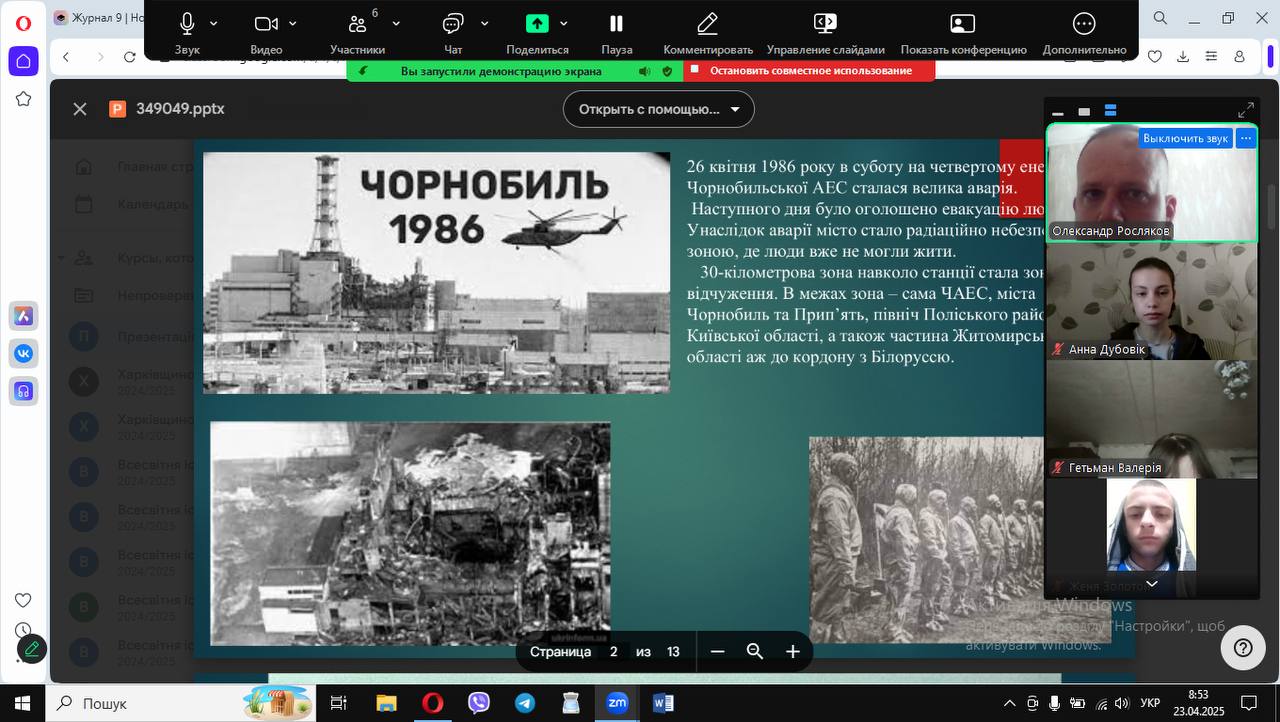This screenshot has height=722, width=1280.
Task: Show more participants with the down chevron
Action: pyautogui.click(x=1152, y=584)
